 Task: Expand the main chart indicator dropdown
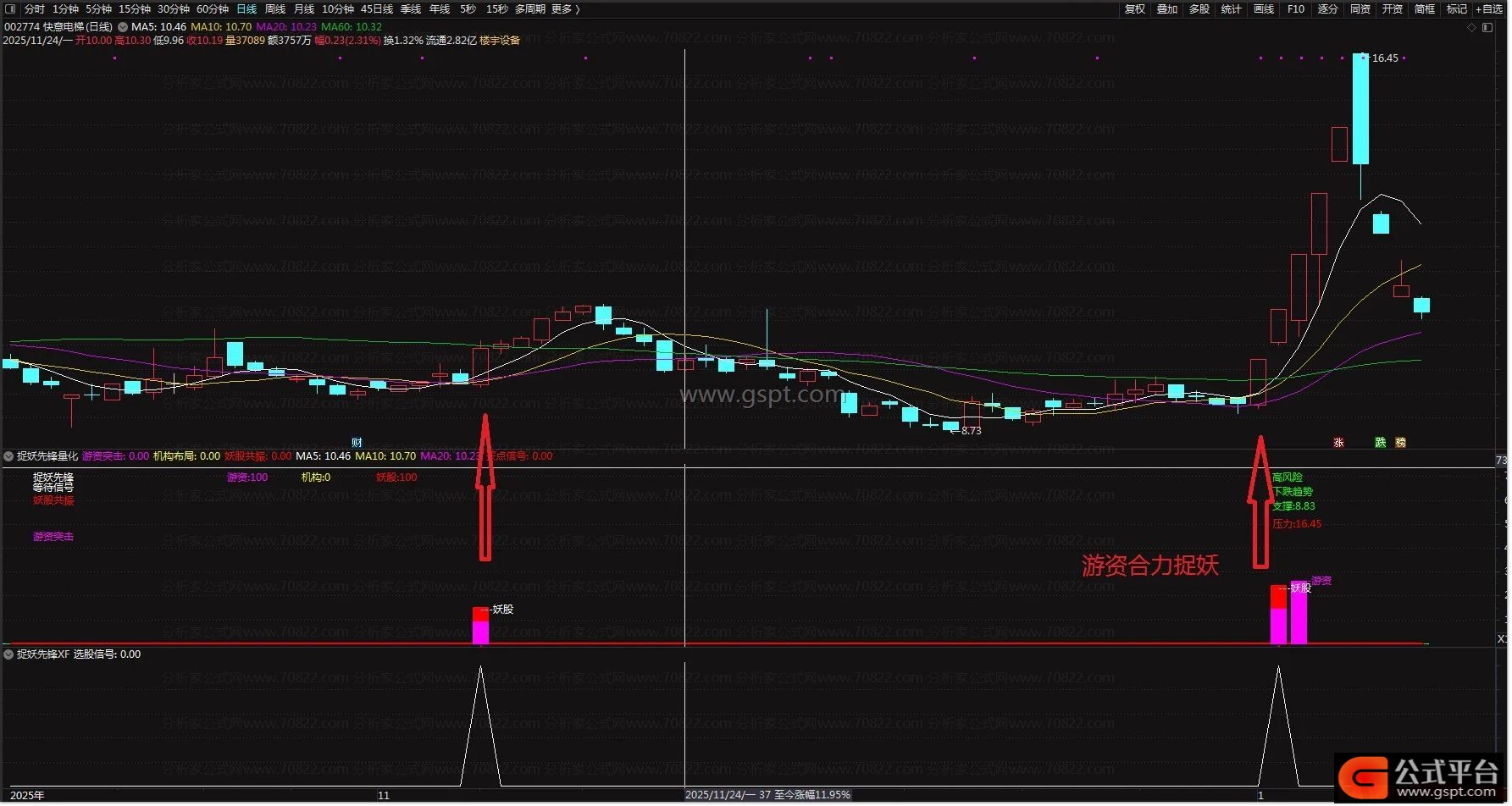(x=123, y=27)
